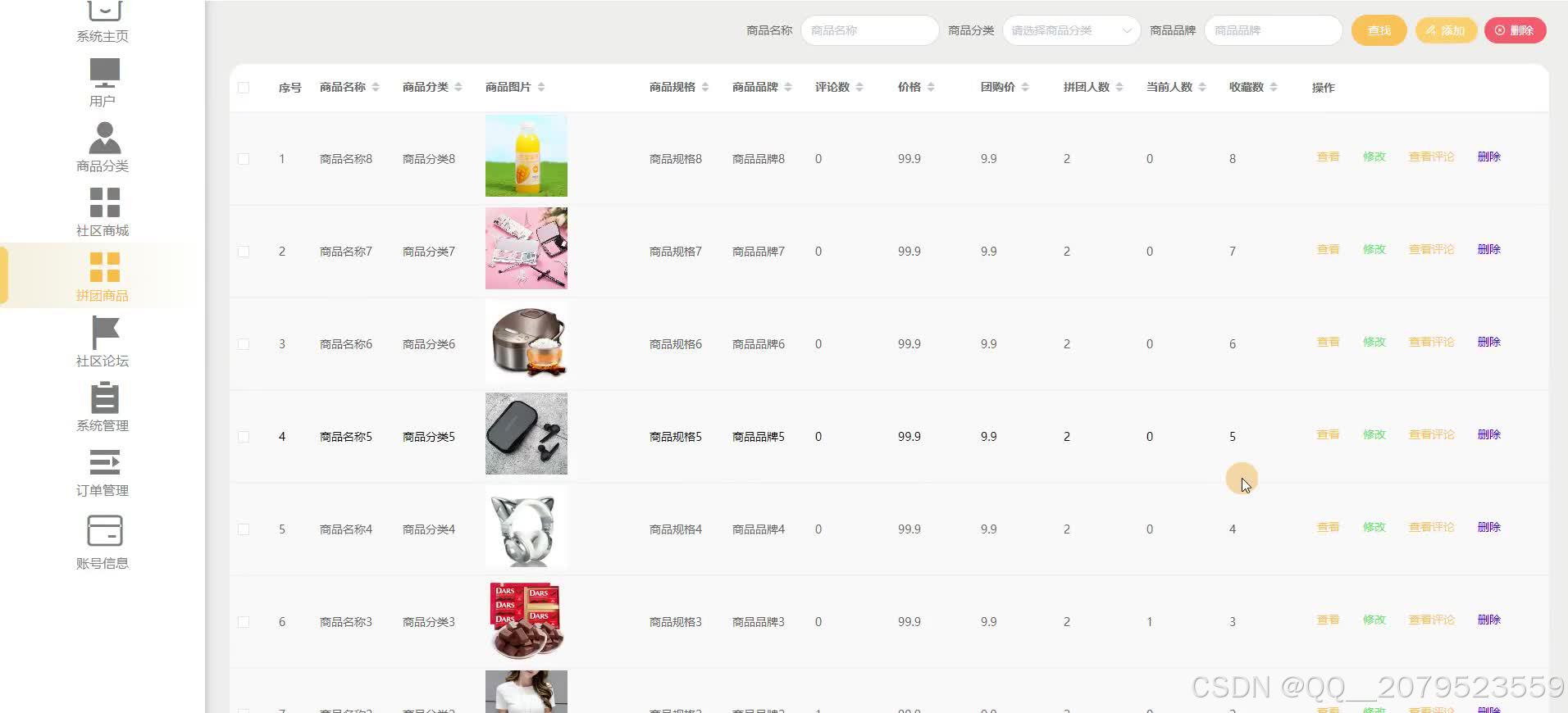Open the cosmetics product image
Image resolution: width=1568 pixels, height=713 pixels.
tap(526, 248)
